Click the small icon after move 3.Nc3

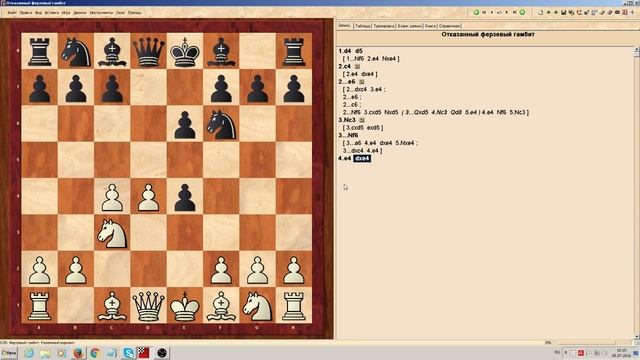[x=362, y=120]
